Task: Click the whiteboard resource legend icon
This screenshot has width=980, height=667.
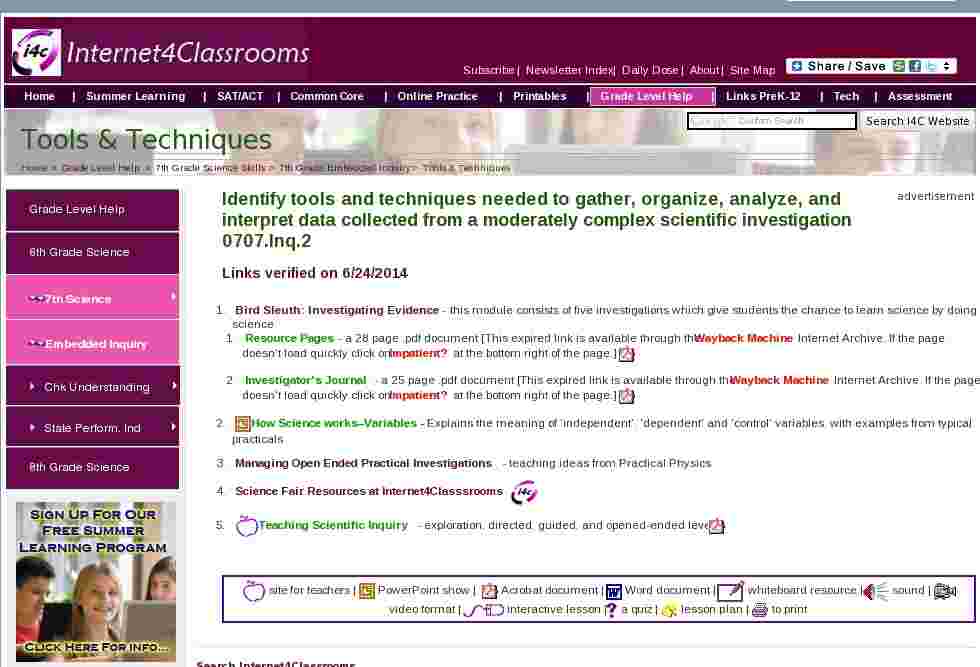Action: click(x=730, y=591)
